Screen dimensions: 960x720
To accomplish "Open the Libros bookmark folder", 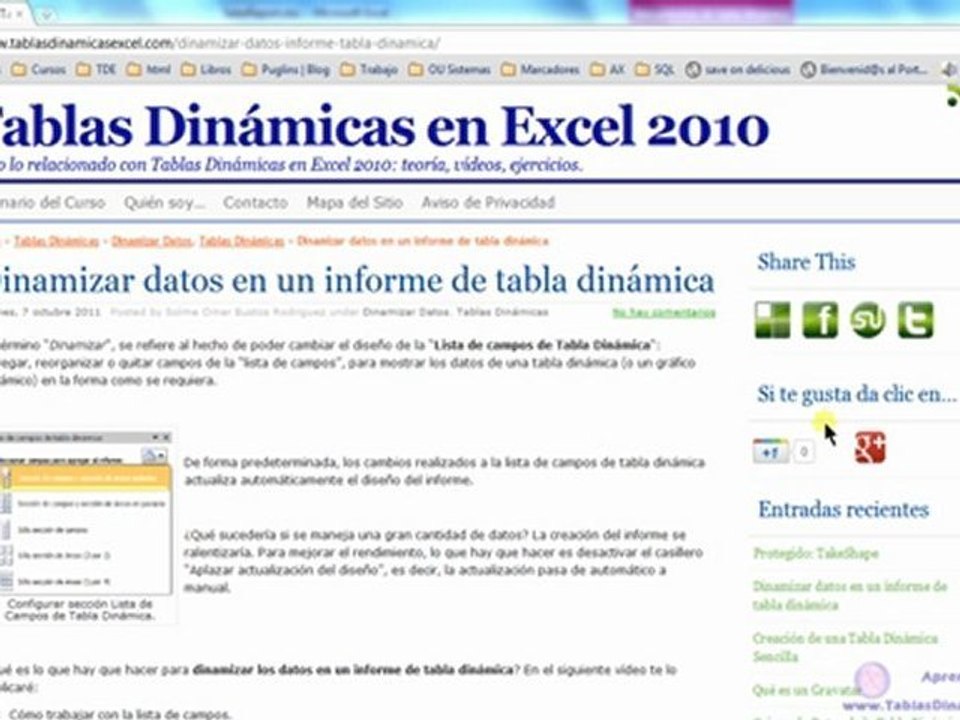I will 206,70.
